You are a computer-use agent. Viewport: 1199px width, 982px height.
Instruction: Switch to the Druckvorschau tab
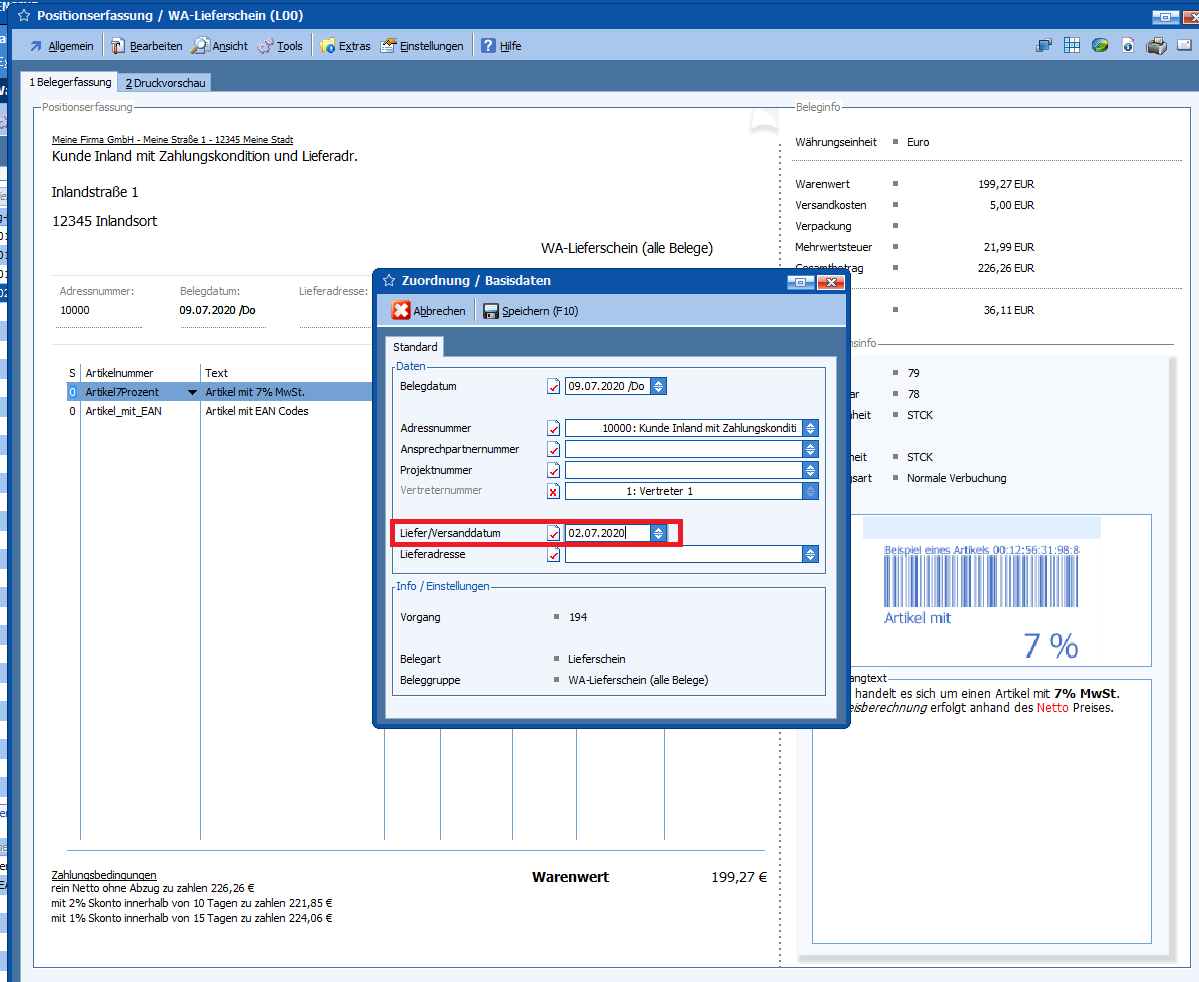(165, 83)
